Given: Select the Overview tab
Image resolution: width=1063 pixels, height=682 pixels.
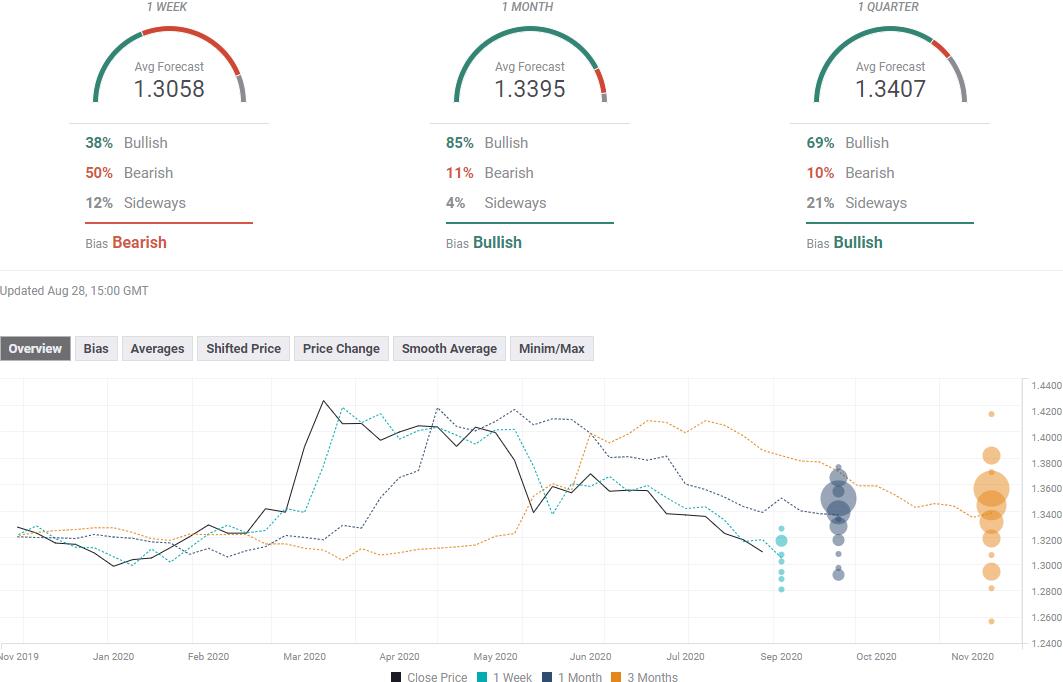Looking at the screenshot, I should point(35,348).
